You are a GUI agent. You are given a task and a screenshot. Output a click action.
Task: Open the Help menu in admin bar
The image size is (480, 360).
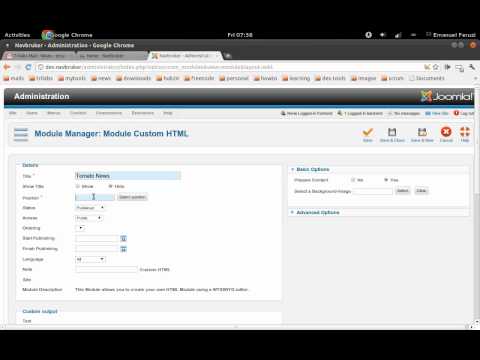pos(168,113)
